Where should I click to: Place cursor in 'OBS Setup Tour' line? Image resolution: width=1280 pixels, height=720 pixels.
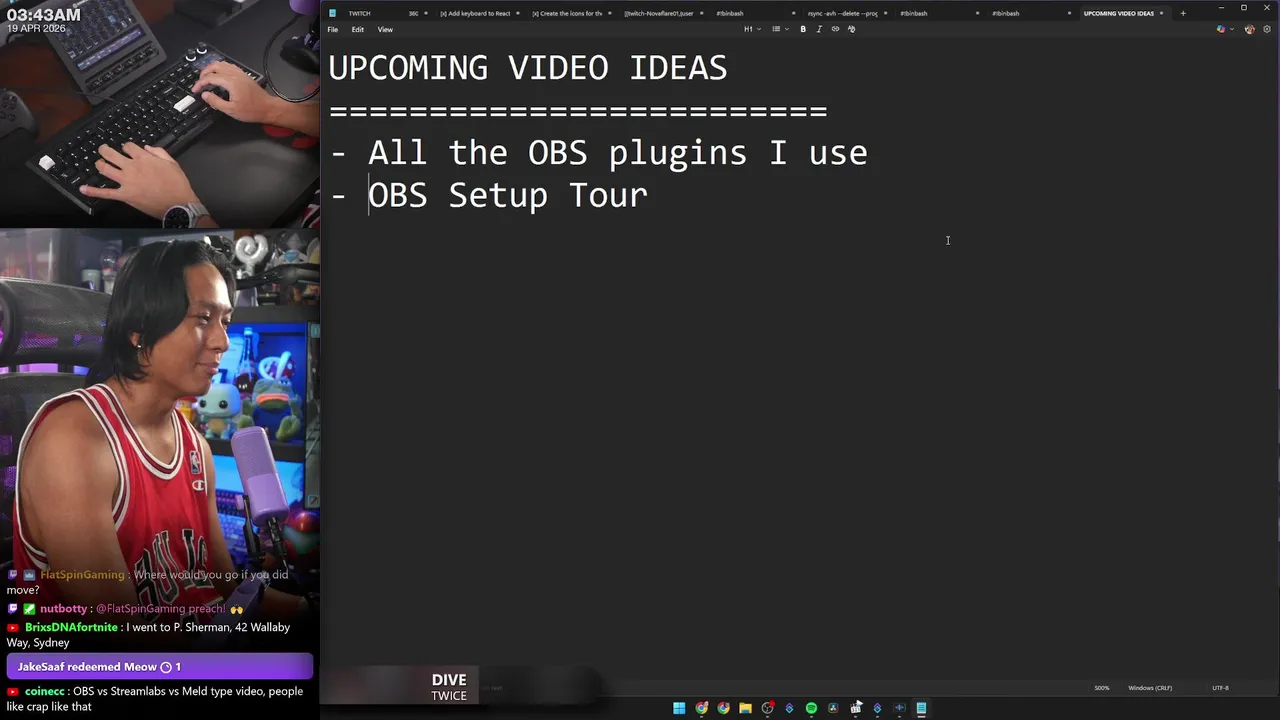pos(508,195)
